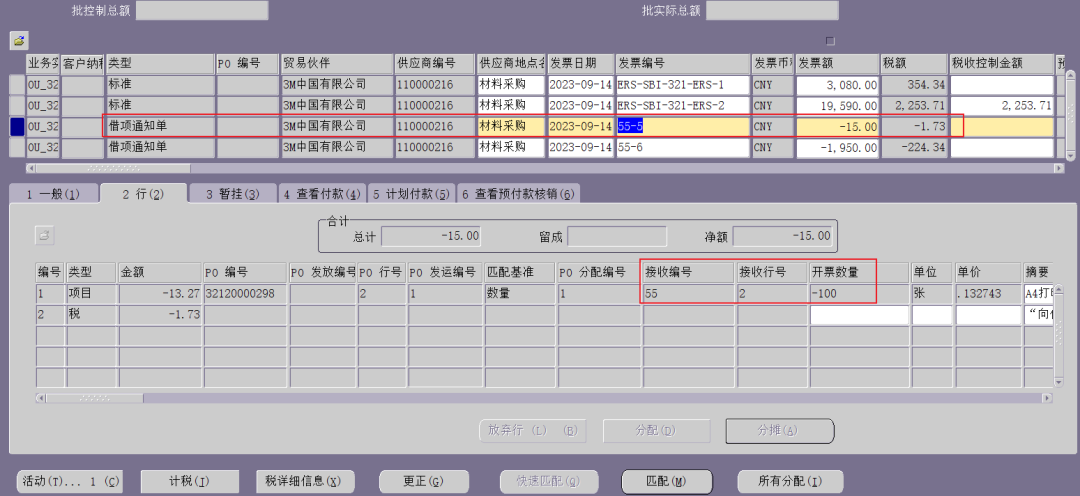Viewport: 1080px width, 496px height.
Task: Open the 5 计划付款 tab
Action: point(411,194)
